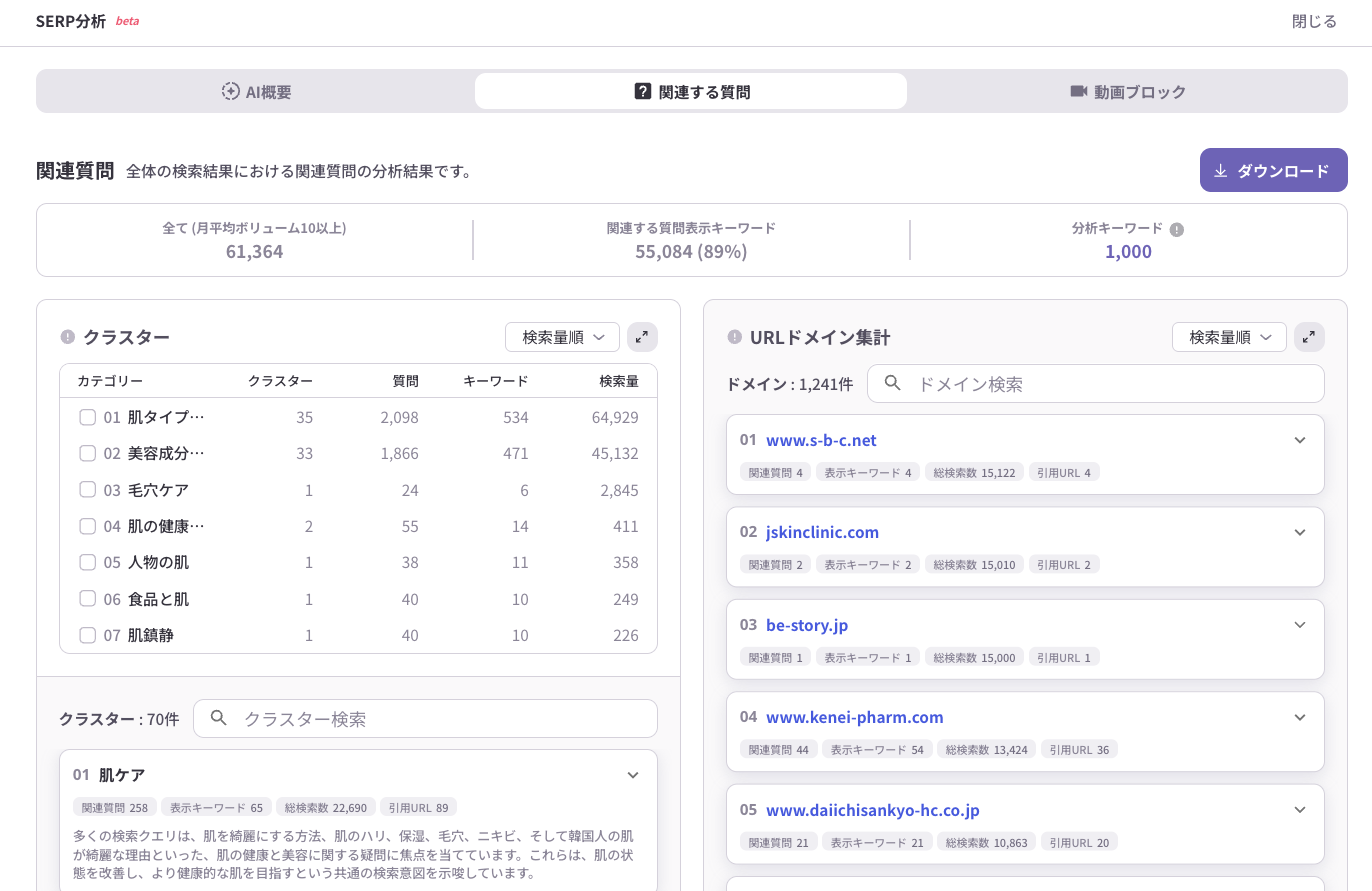Check the 05 人物の肌 category checkbox
Screen dimensions: 1372x891
tap(87, 562)
